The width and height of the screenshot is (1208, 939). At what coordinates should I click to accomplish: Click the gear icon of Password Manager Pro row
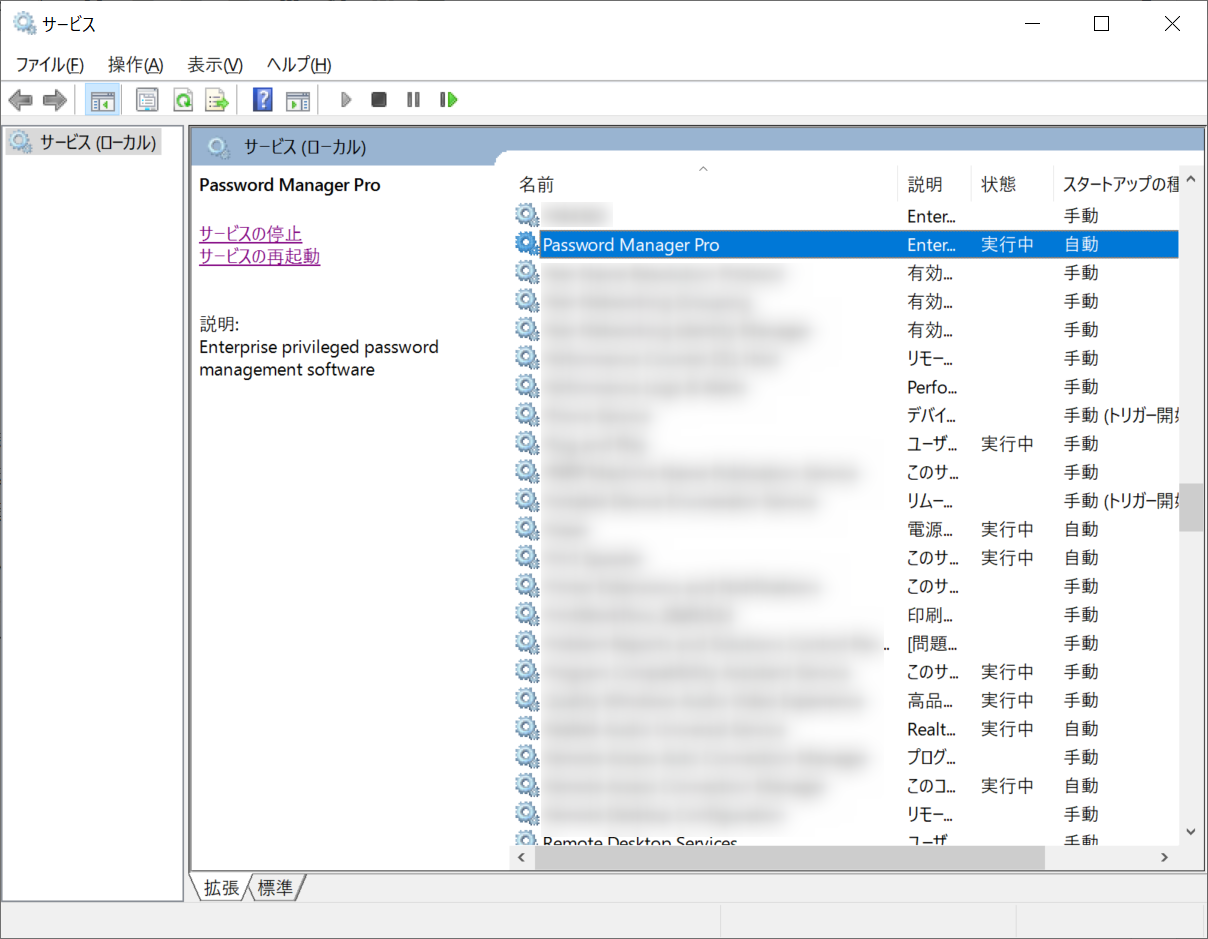point(526,244)
